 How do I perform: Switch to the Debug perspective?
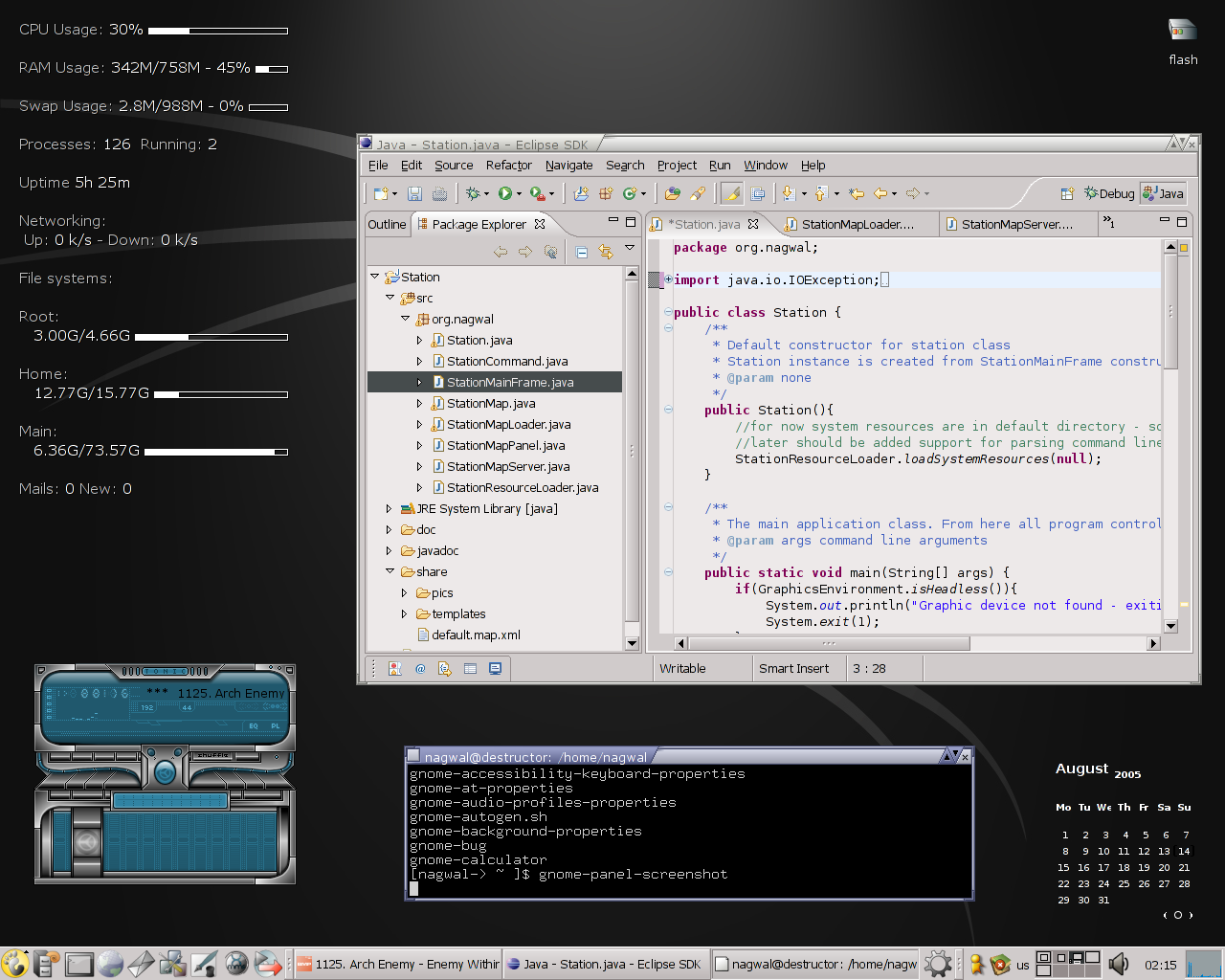1109,193
